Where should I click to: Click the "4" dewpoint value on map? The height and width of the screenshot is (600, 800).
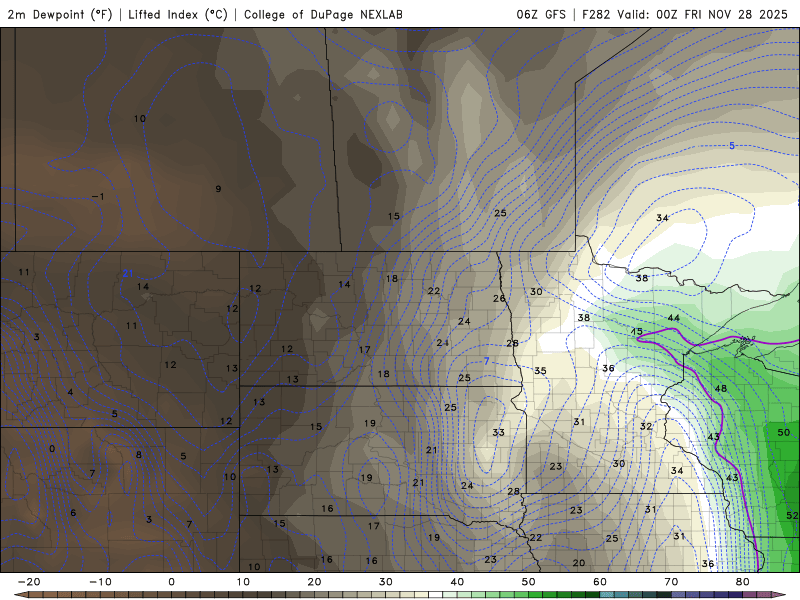[70, 392]
